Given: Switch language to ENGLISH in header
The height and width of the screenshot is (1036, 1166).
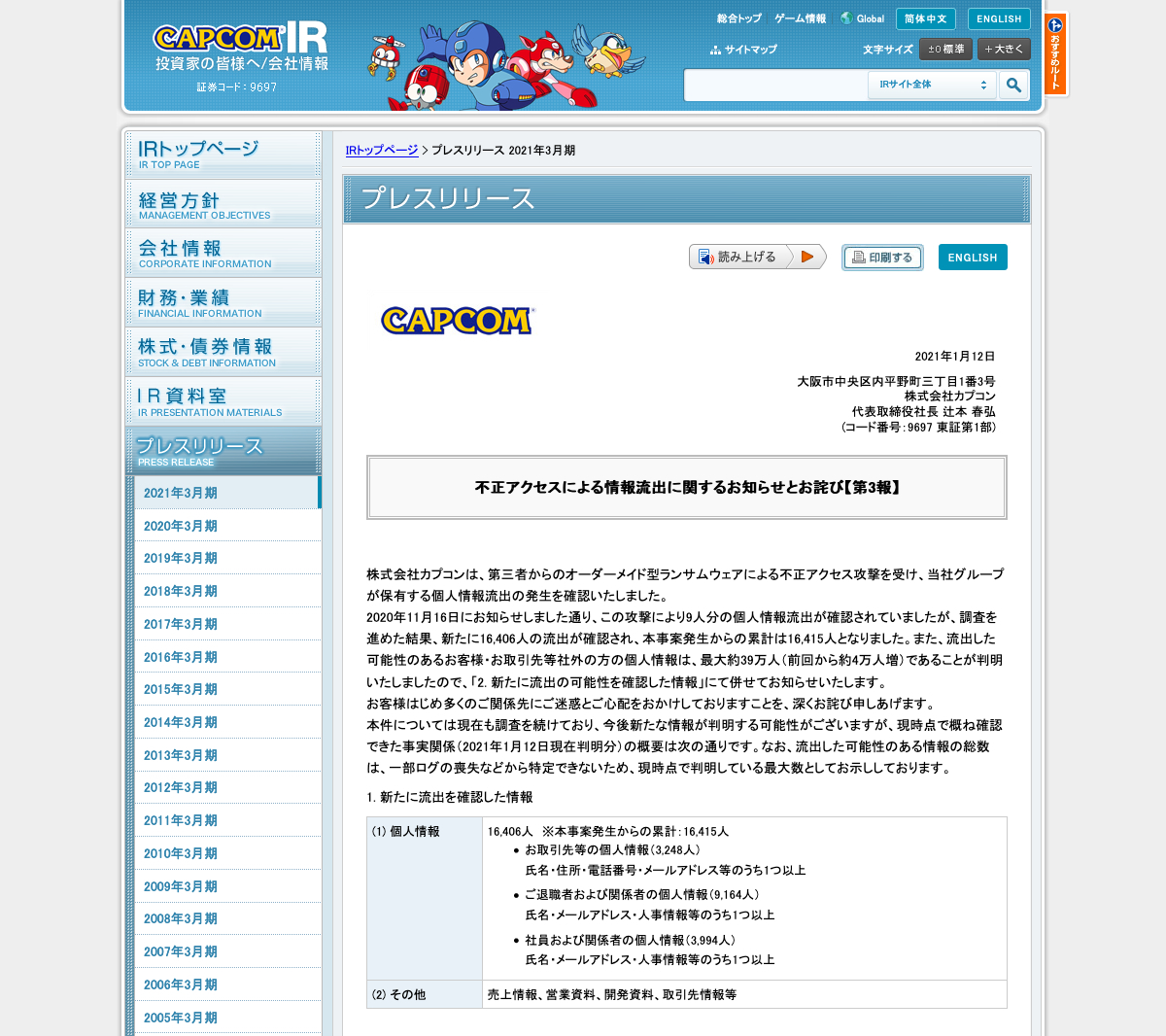Looking at the screenshot, I should pyautogui.click(x=999, y=18).
